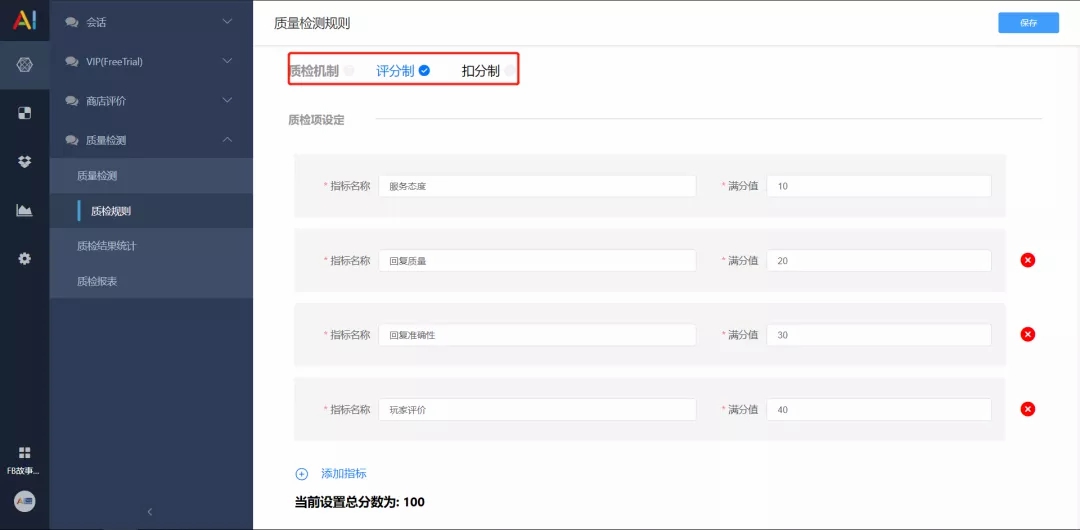Open the area chart statistics icon

coord(24,210)
